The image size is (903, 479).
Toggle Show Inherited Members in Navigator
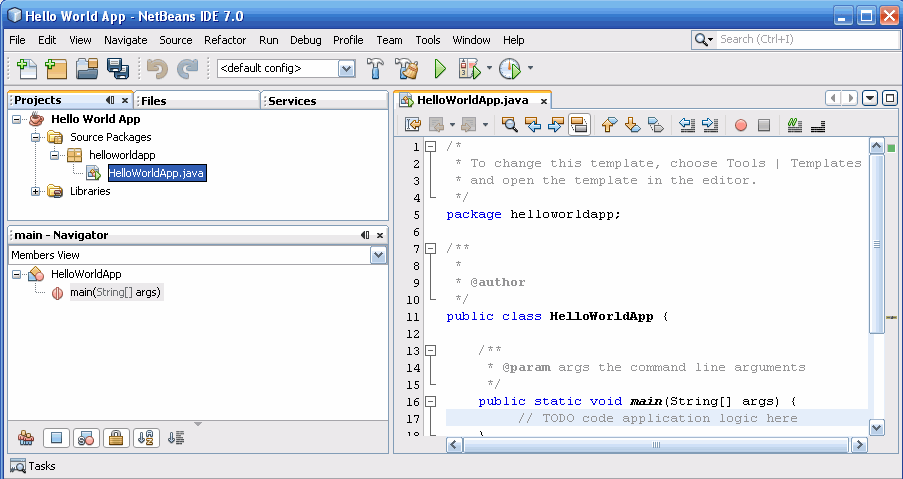[x=26, y=438]
